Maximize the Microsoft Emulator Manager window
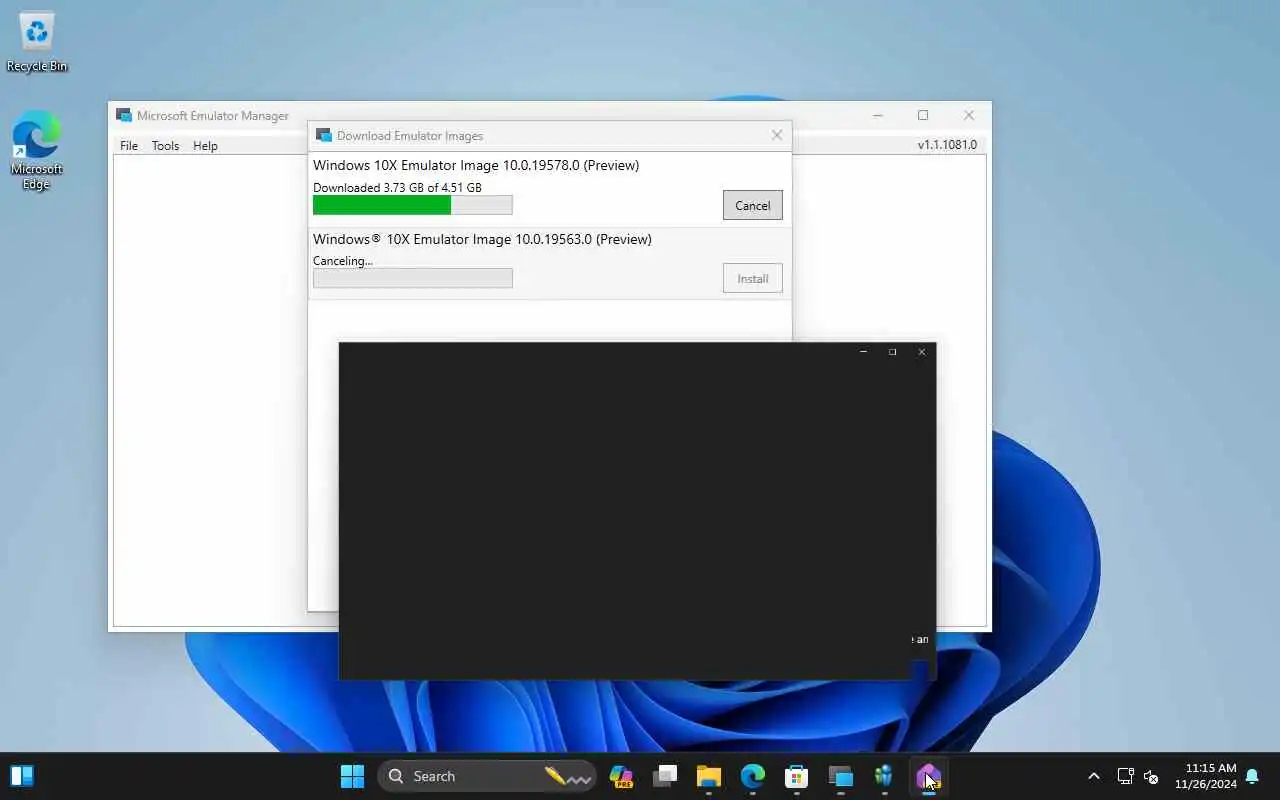The image size is (1280, 800). (x=923, y=115)
